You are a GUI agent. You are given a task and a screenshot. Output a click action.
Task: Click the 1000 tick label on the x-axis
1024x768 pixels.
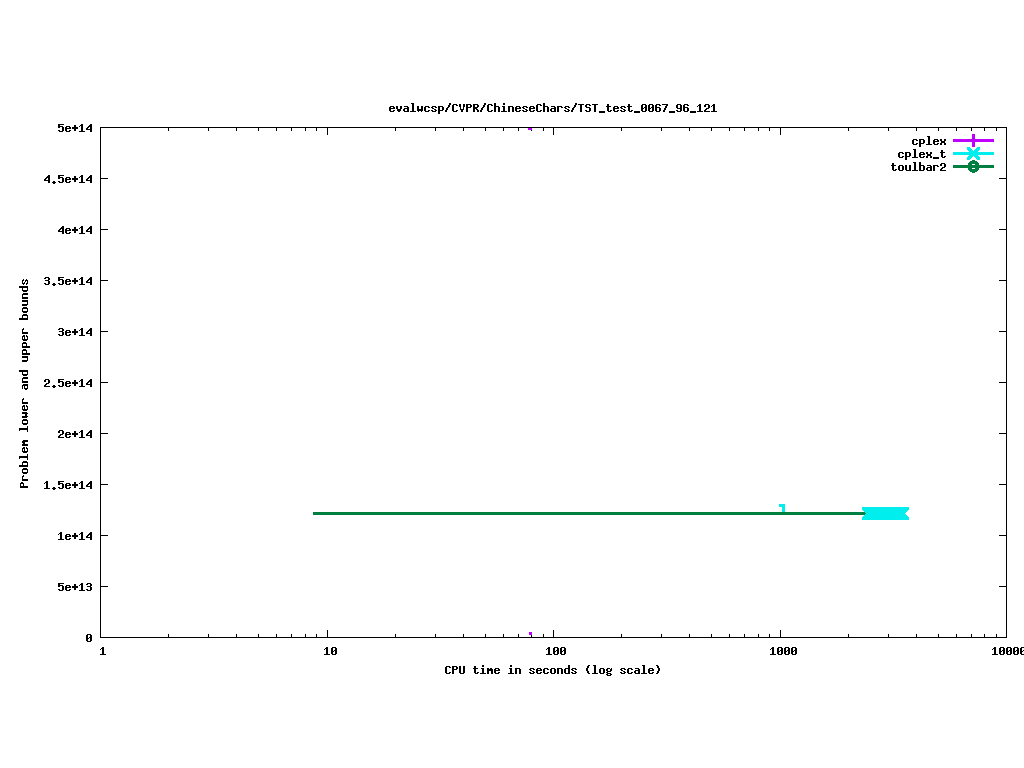coord(781,652)
